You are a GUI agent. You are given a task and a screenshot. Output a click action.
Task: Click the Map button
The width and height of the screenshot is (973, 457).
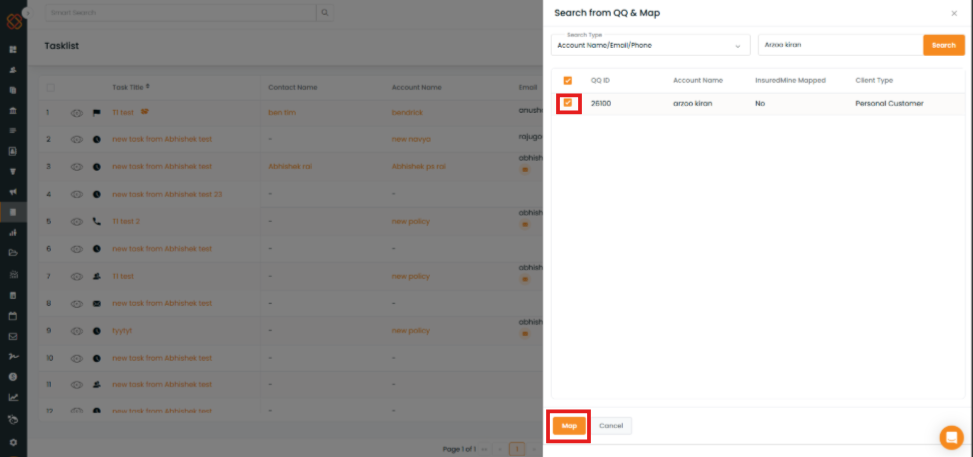tap(569, 426)
